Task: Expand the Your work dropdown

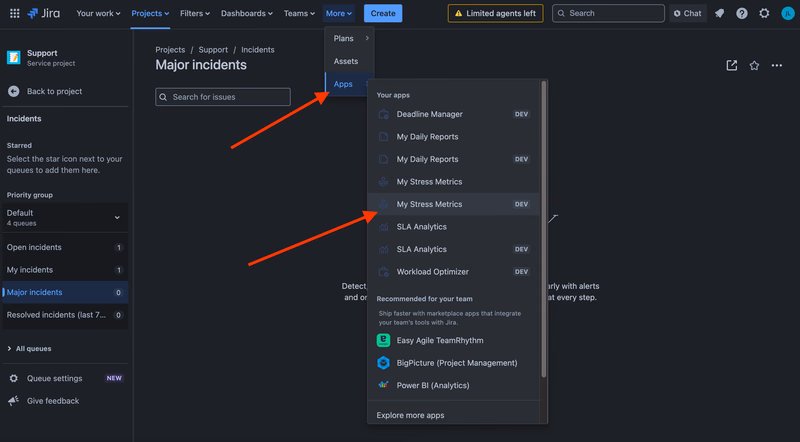Action: (x=98, y=13)
